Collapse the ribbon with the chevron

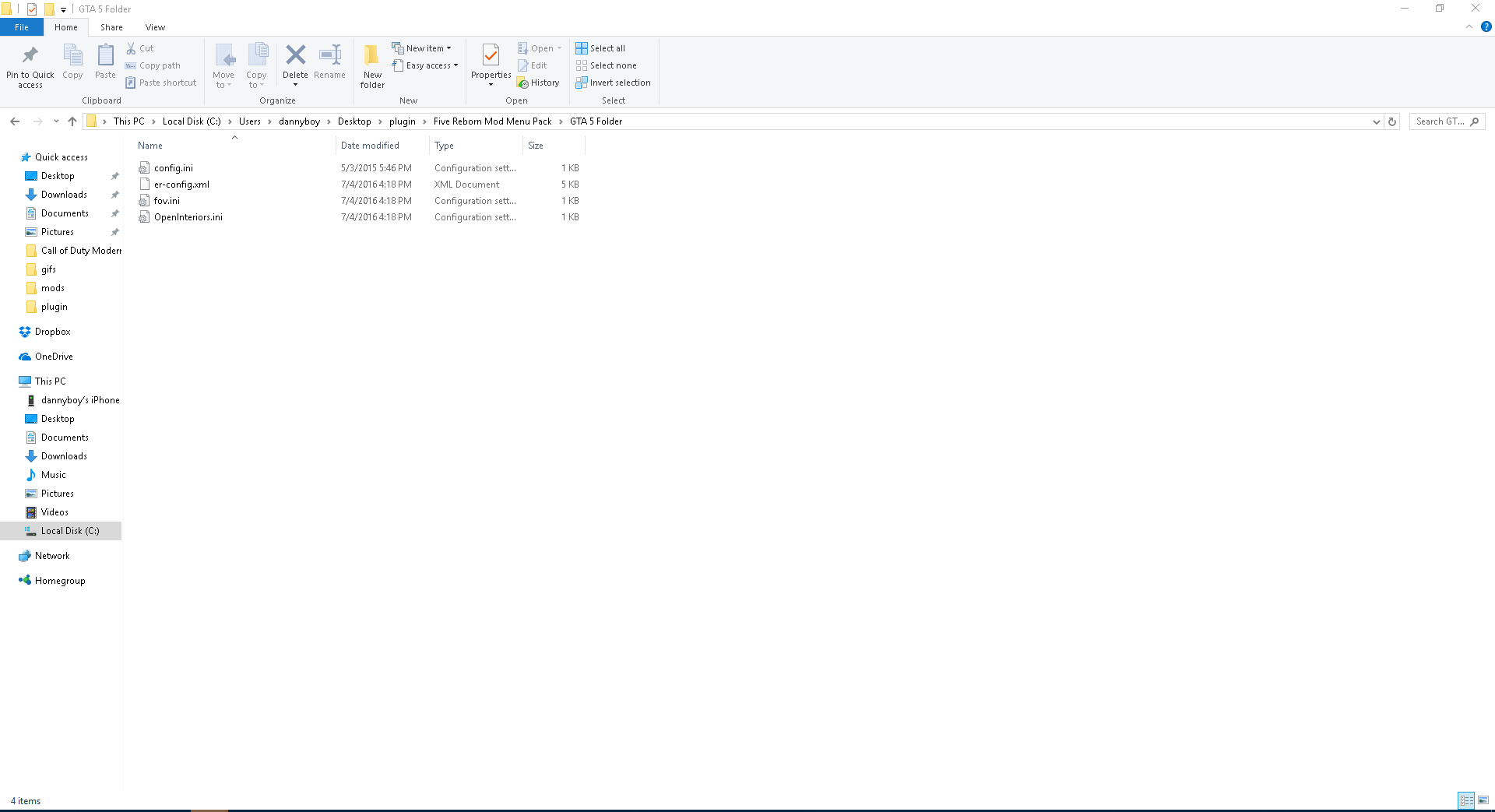click(x=1469, y=26)
